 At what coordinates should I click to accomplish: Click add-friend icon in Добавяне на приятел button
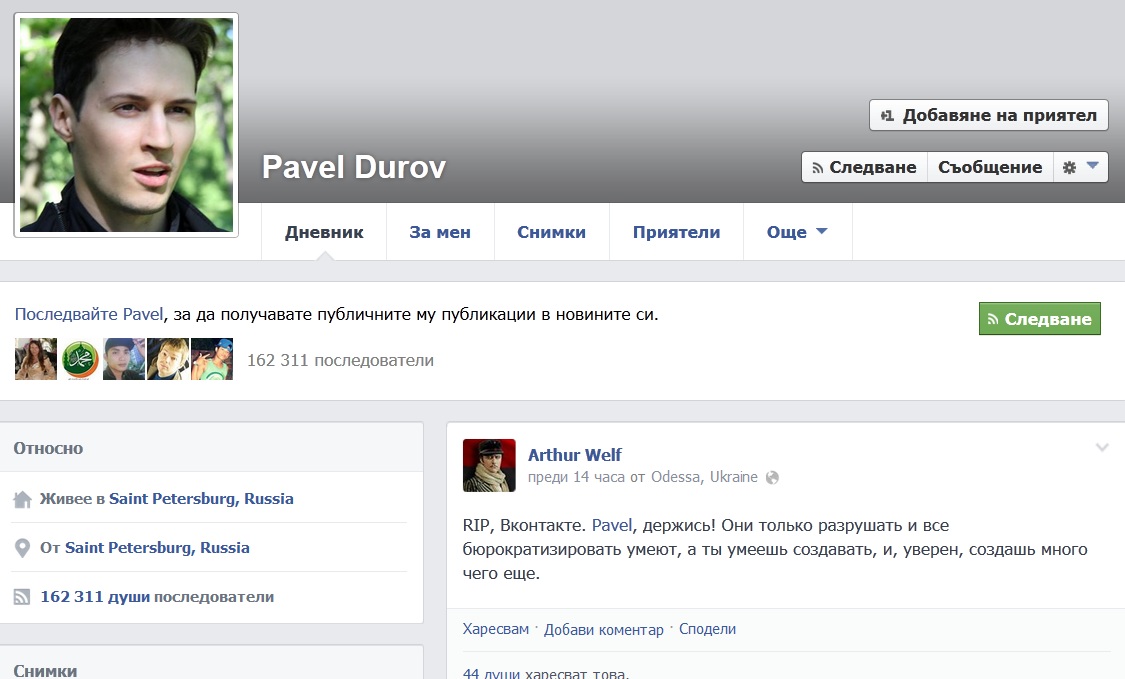pos(888,116)
